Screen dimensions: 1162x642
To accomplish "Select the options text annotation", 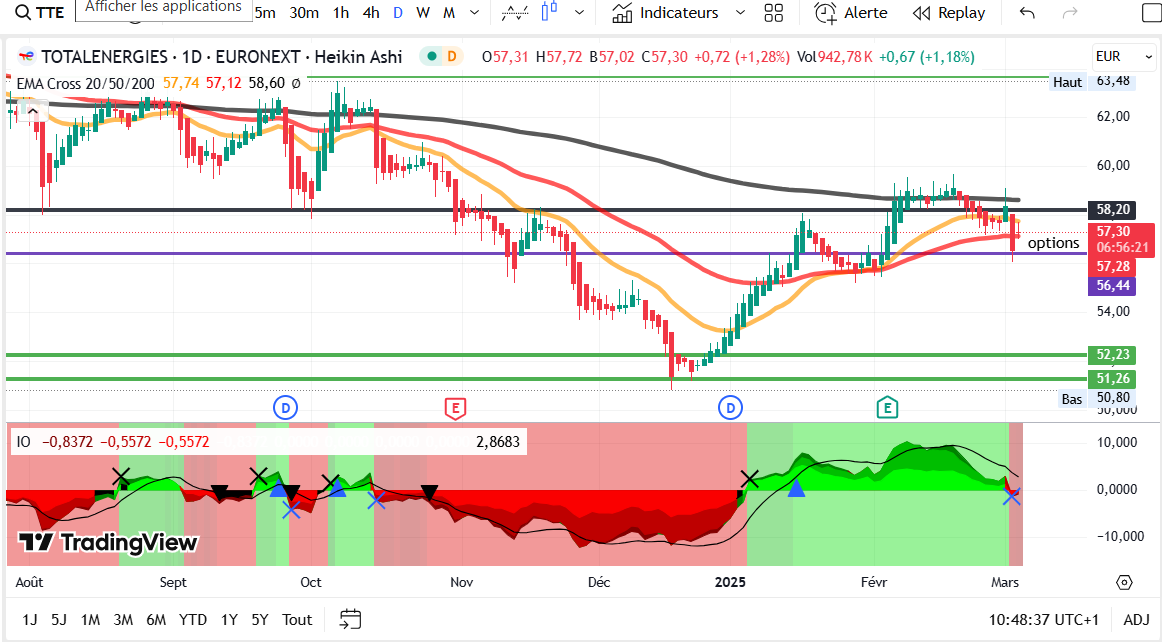I will click(x=1053, y=243).
